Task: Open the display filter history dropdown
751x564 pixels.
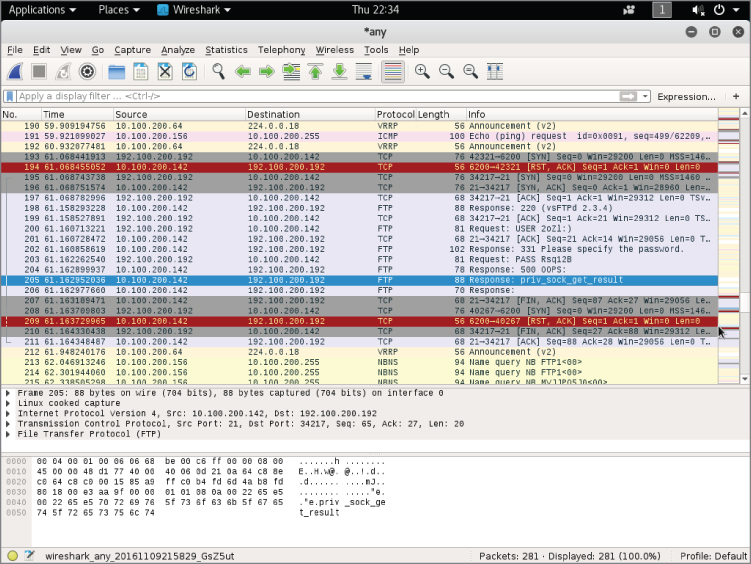Action: pos(645,96)
